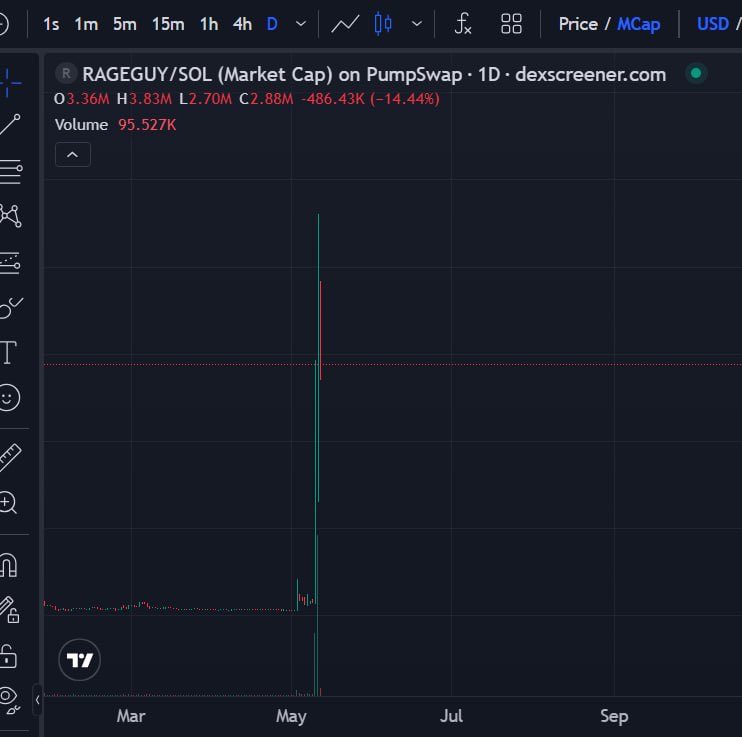Select the crosshair cursor tool
Viewport: 742px width, 737px height.
click(9, 83)
